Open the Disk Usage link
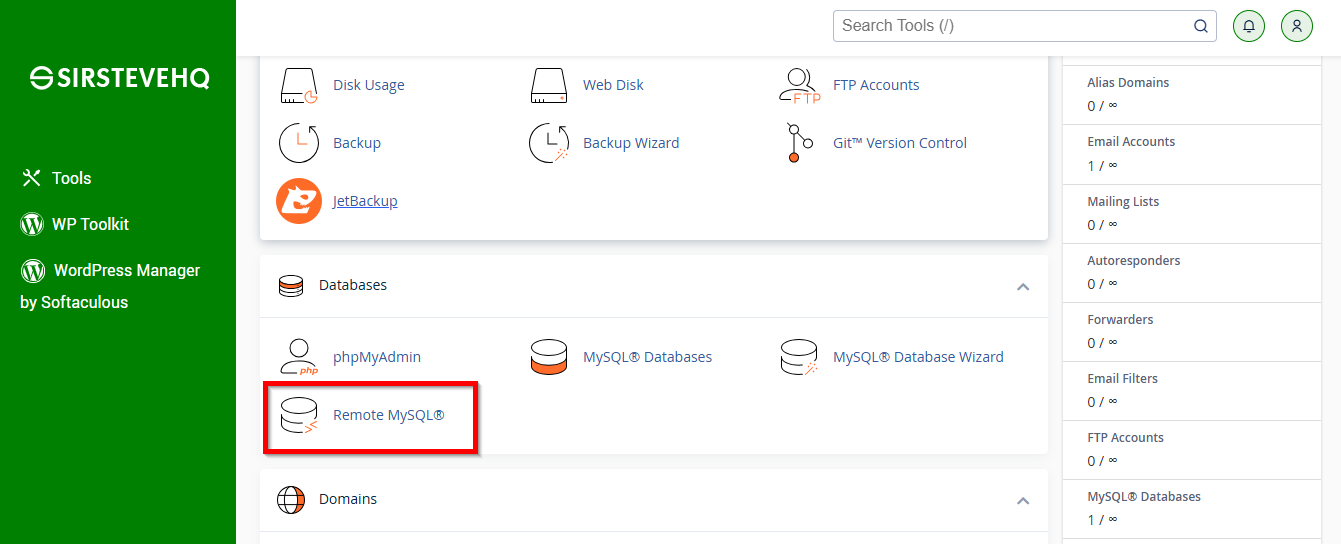Image resolution: width=1341 pixels, height=544 pixels. click(x=369, y=85)
